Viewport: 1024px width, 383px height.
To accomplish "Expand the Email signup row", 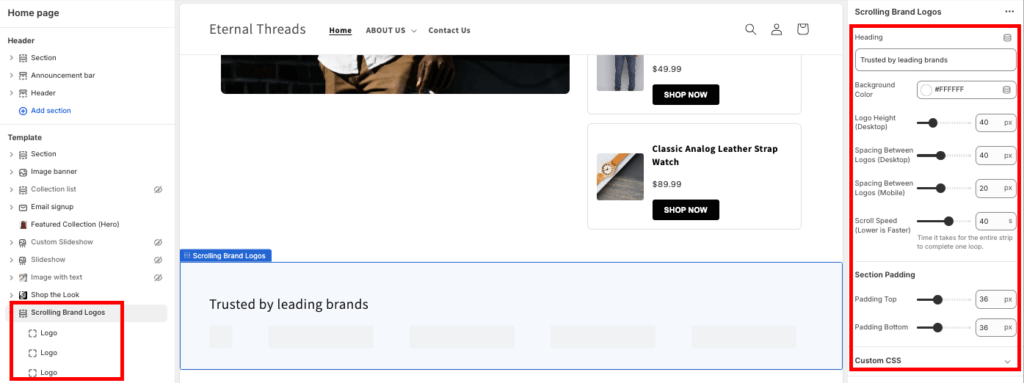I will click(11, 207).
